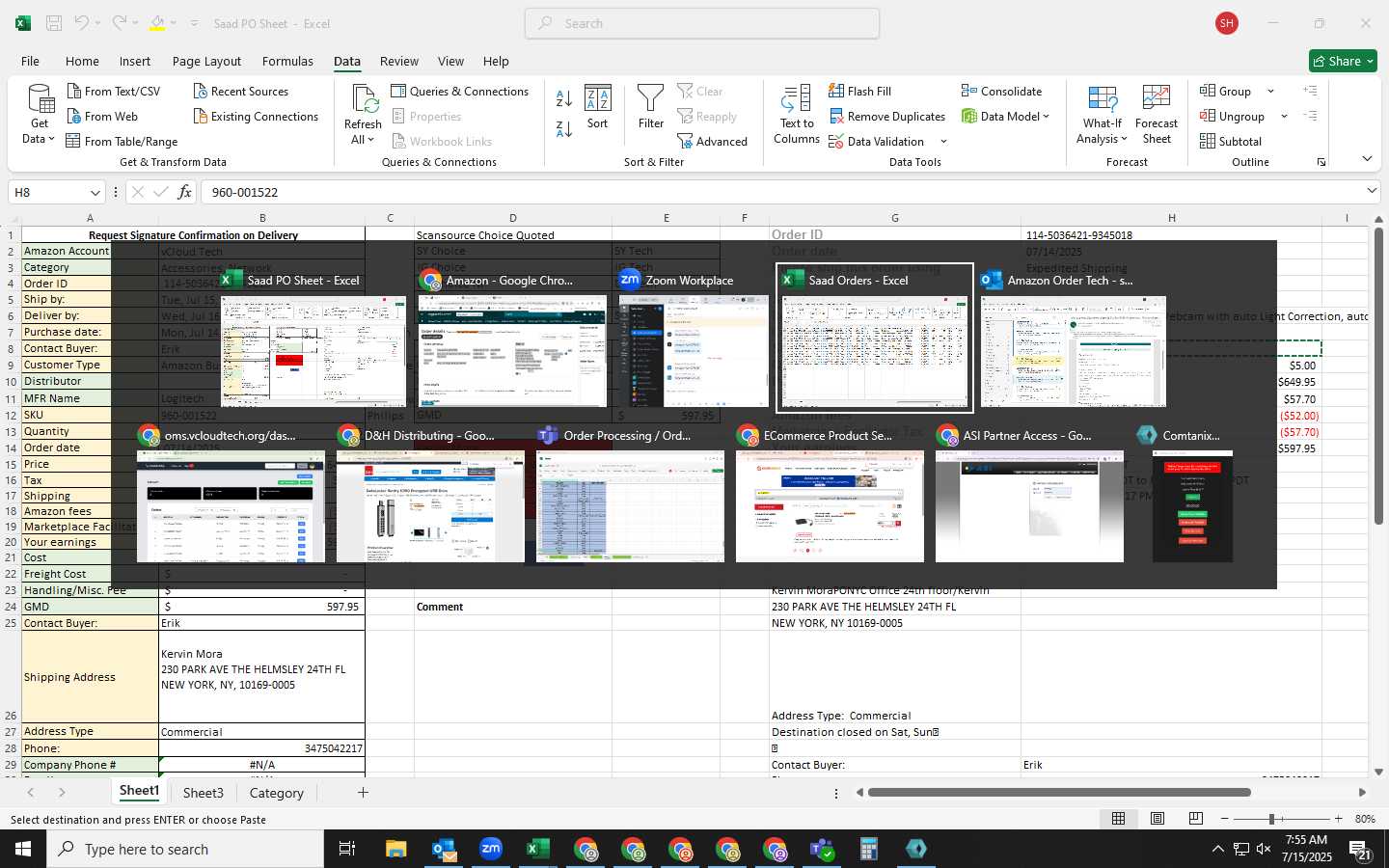The height and width of the screenshot is (868, 1389).
Task: Switch to Page Layout view in status bar
Action: click(1157, 819)
